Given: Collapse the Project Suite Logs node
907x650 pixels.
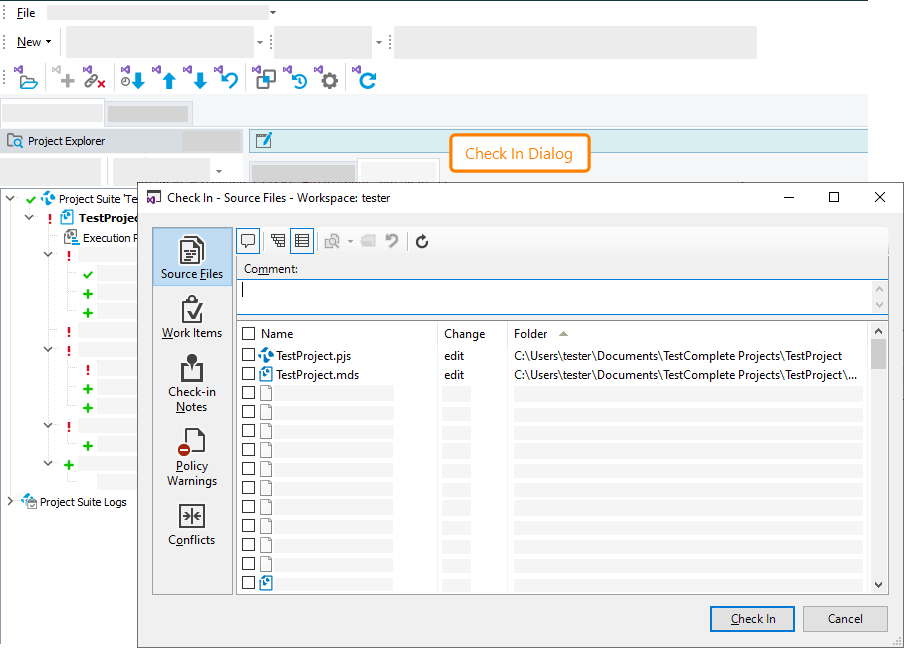Looking at the screenshot, I should 10,502.
